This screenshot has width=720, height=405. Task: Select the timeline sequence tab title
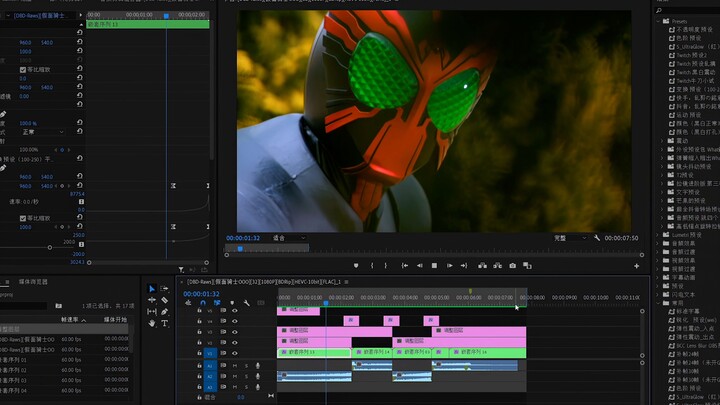264,282
